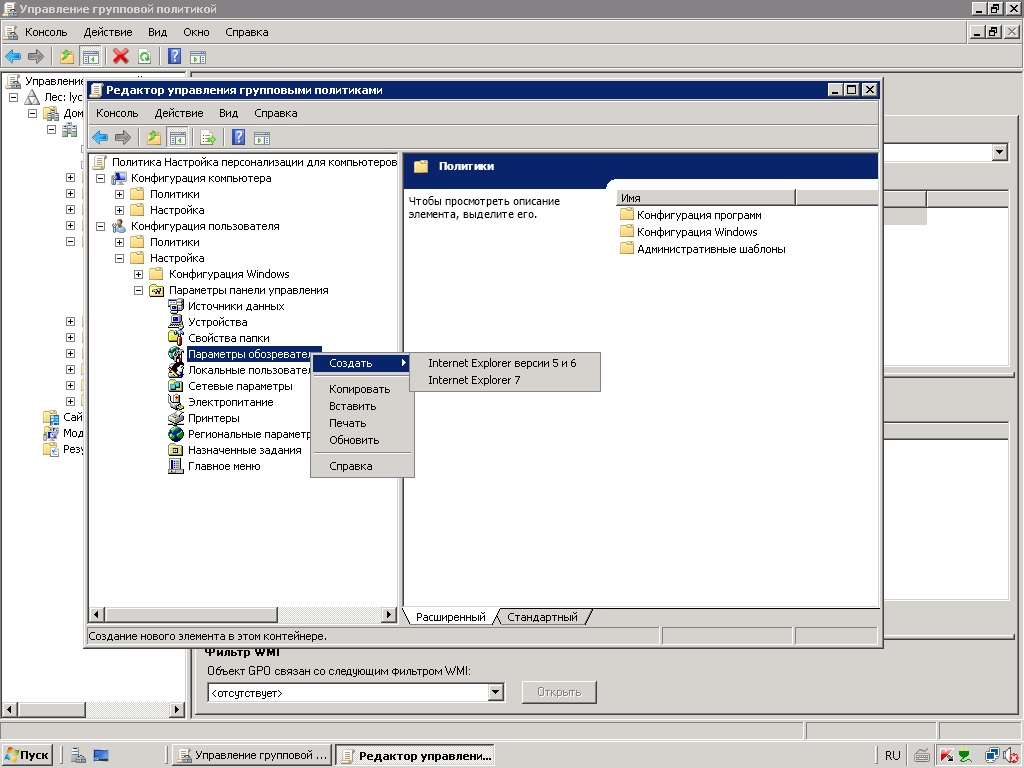Click the Пуск start button
This screenshot has height=768, width=1024.
click(x=27, y=756)
